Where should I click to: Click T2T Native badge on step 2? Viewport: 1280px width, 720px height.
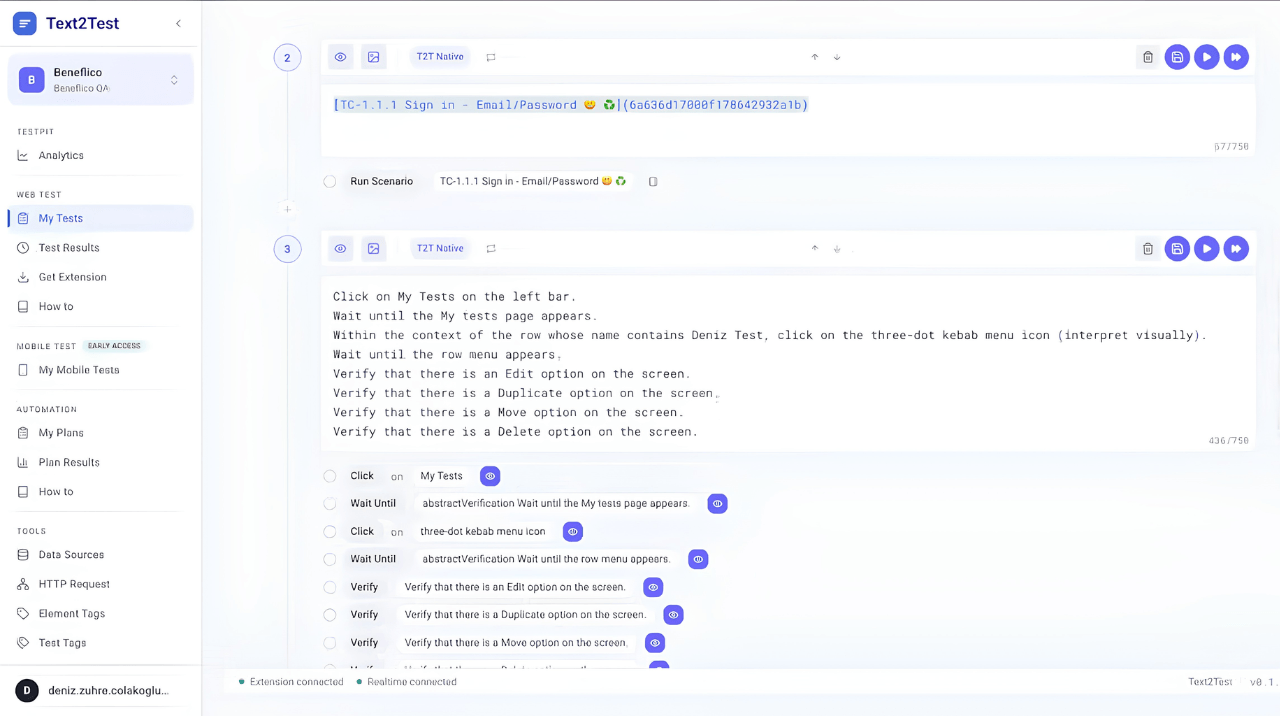click(x=440, y=57)
